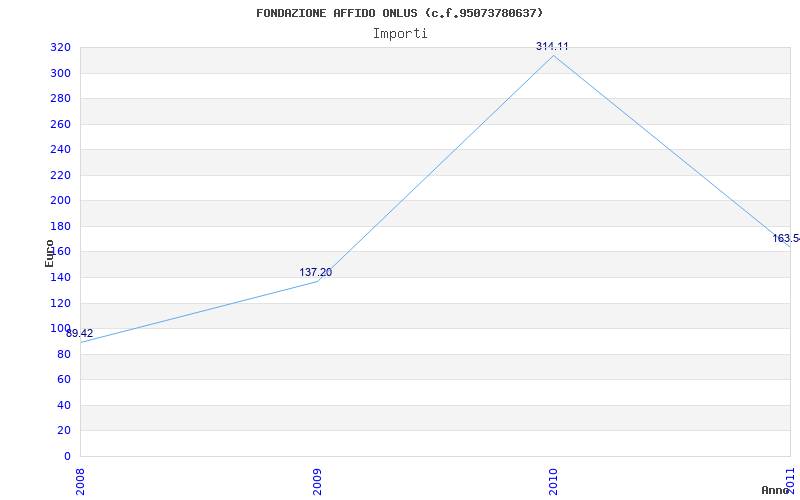Click the 220 y-axis value
The width and height of the screenshot is (800, 500).
click(x=60, y=176)
